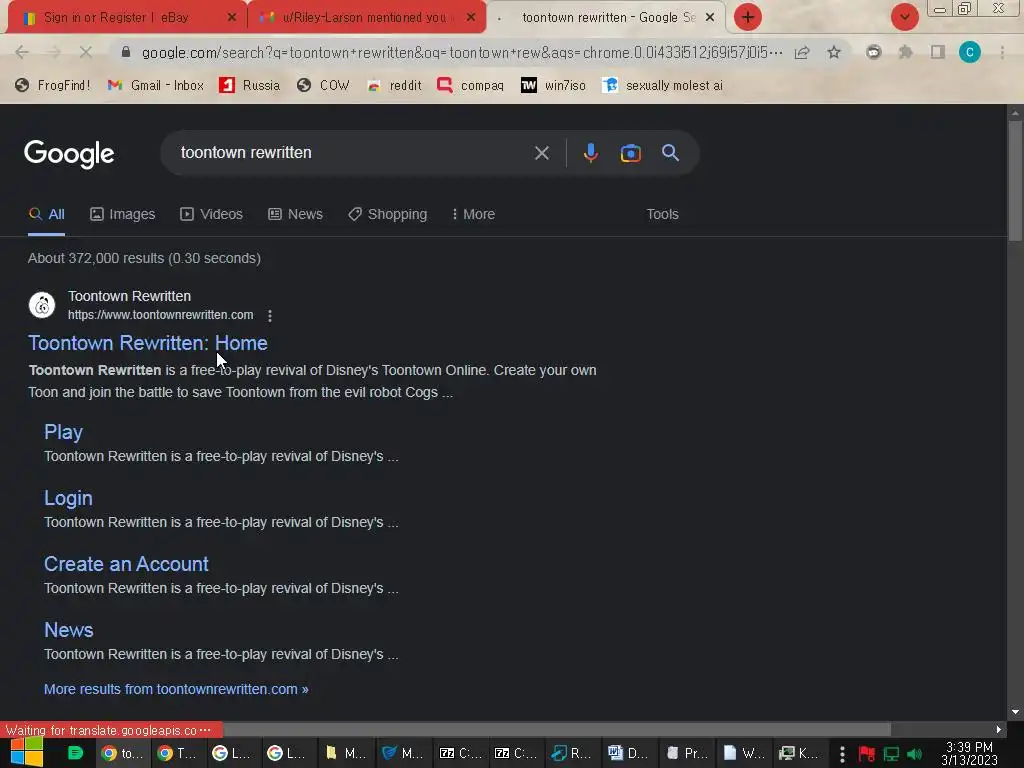Open reddit bookmark

point(394,85)
